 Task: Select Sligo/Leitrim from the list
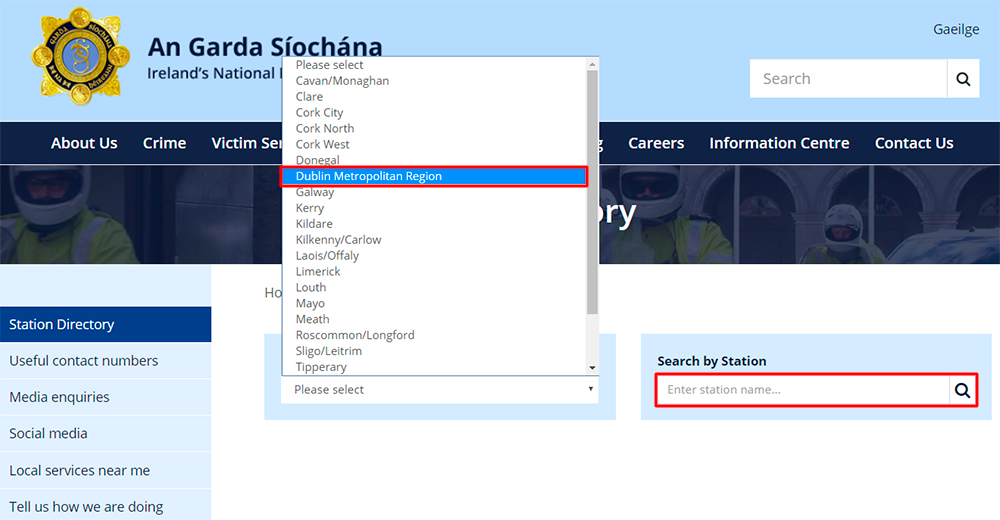(x=434, y=352)
